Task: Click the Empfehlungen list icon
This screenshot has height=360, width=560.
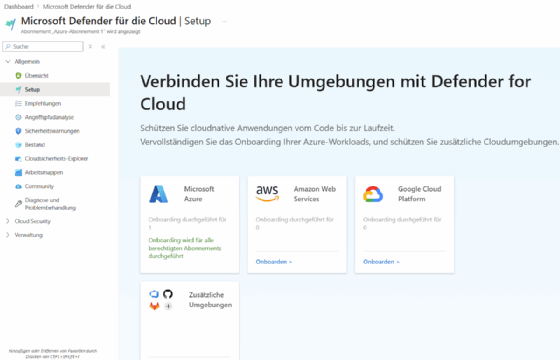Action: pyautogui.click(x=18, y=103)
